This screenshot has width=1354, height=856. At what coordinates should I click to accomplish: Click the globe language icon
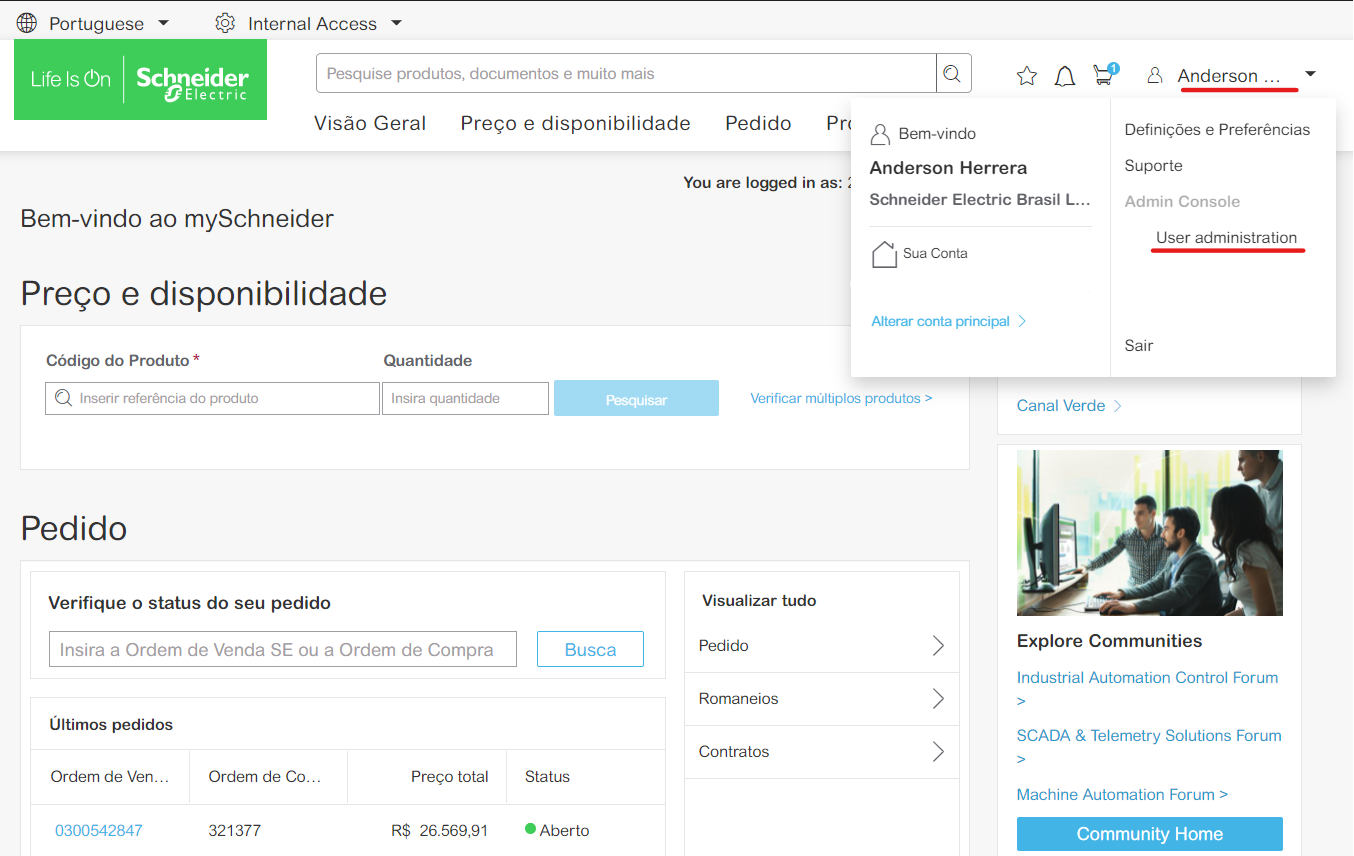tap(27, 23)
